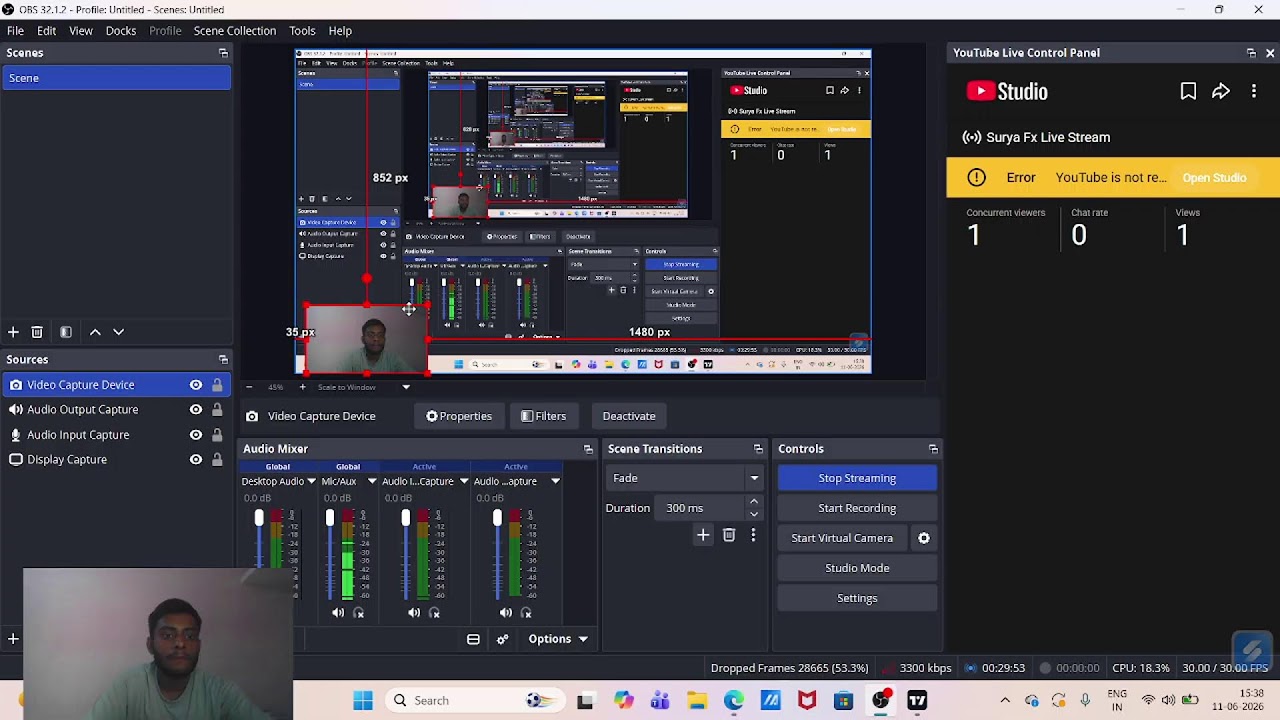Click Start Recording button
Screen dimensions: 1280x720
coord(857,508)
